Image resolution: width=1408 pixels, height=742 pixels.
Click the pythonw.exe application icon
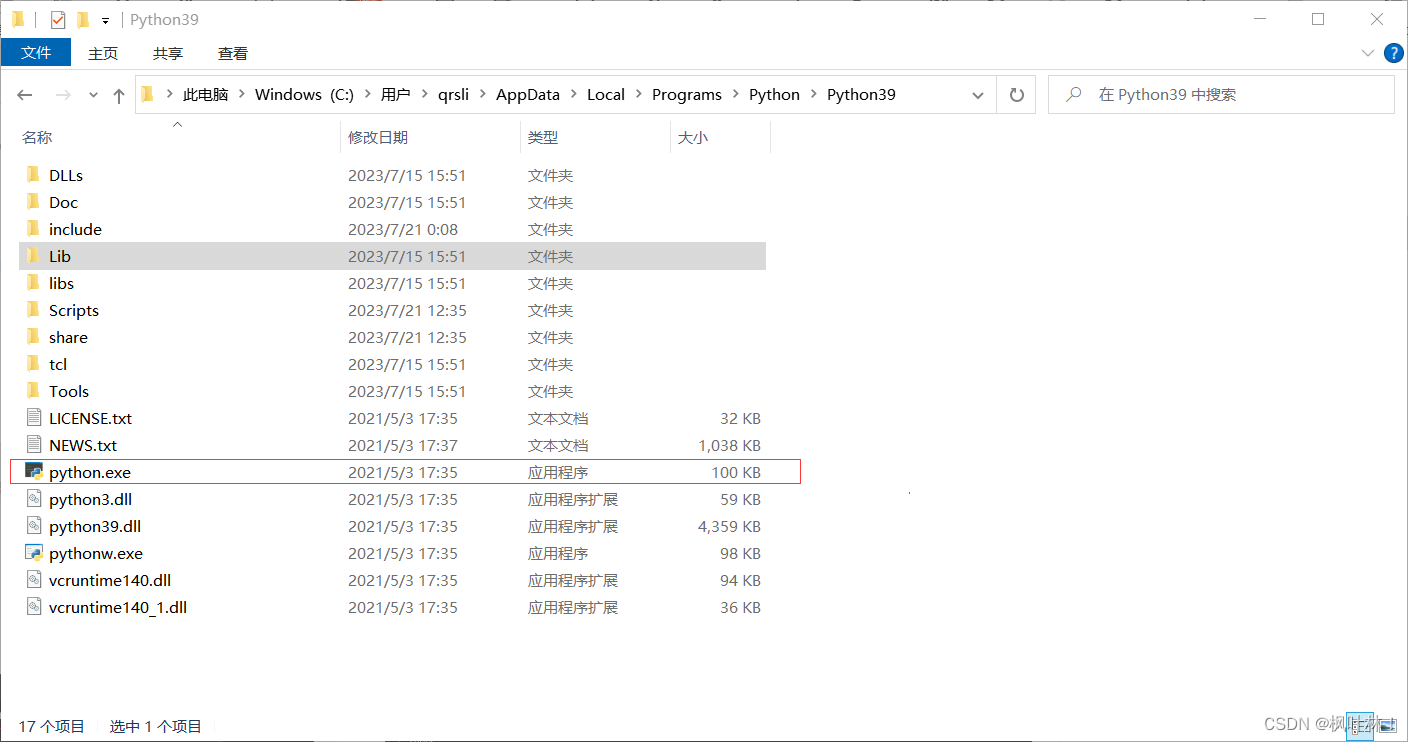point(33,553)
